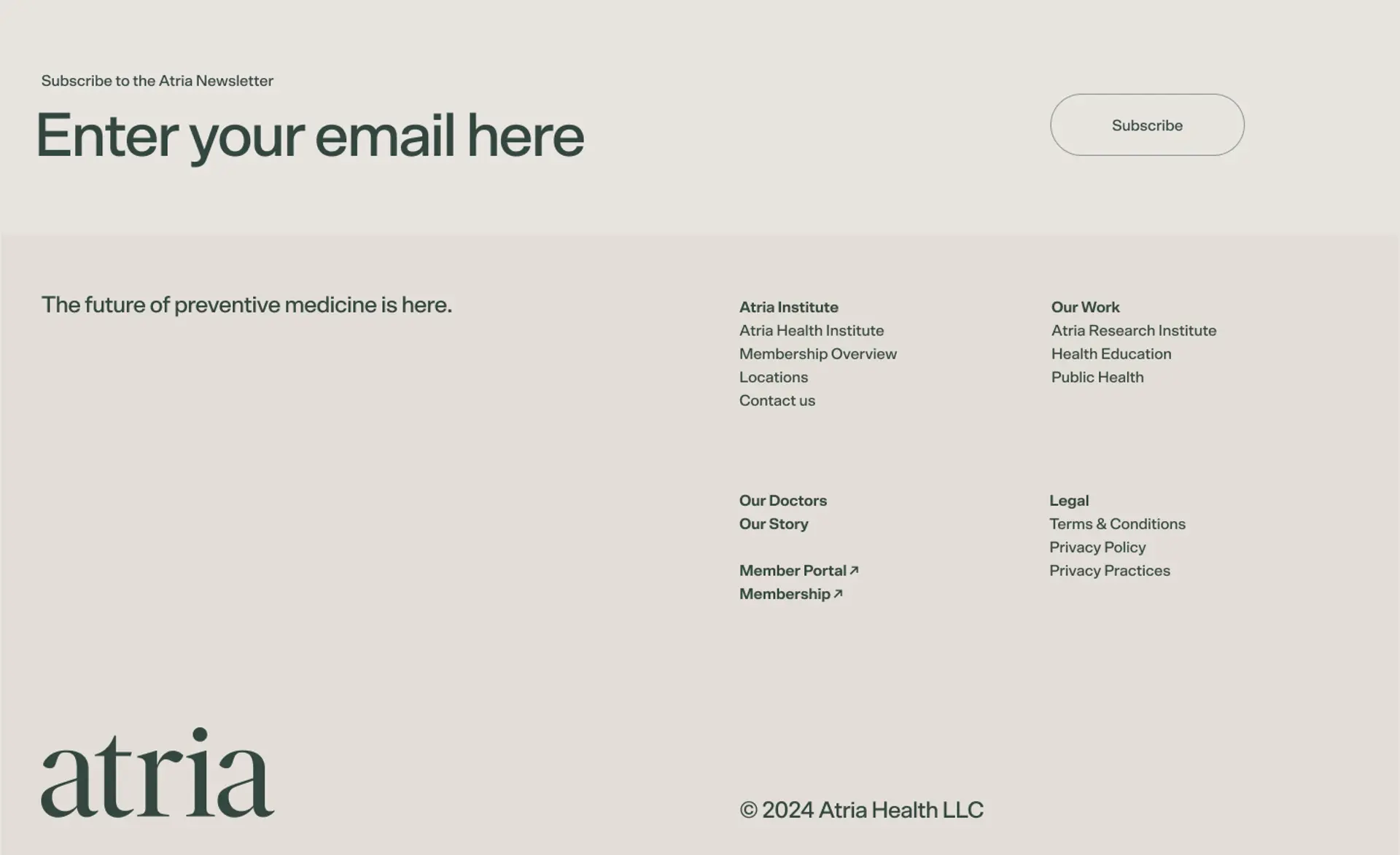Image resolution: width=1400 pixels, height=855 pixels.
Task: Click the Legal heading
Action: click(x=1069, y=501)
